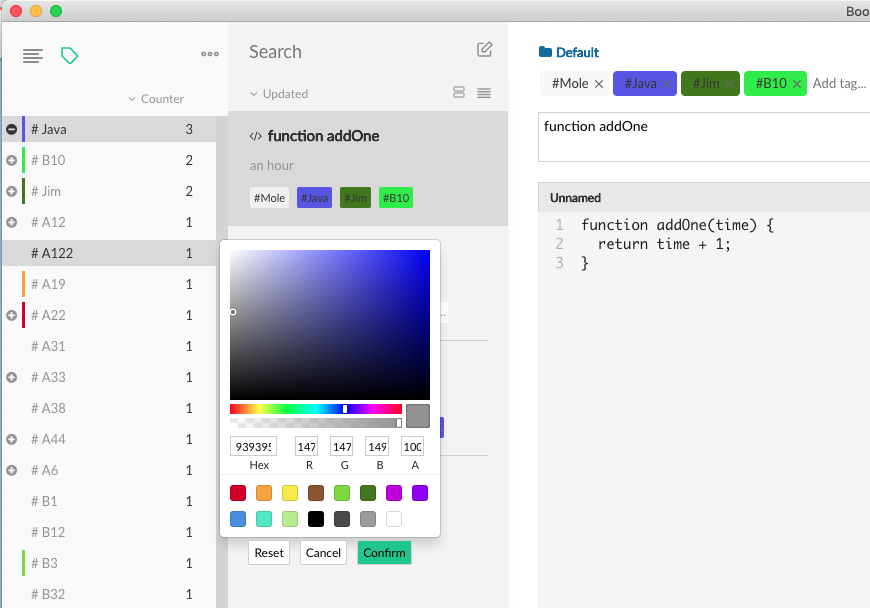
Task: Select the # B3 tag row
Action: pyautogui.click(x=109, y=564)
